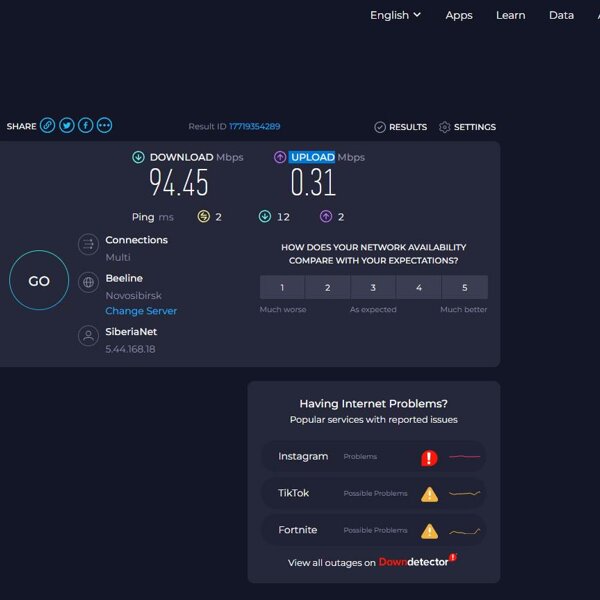Screen dimensions: 600x600
Task: Click the download arrow icon beside DOWNLOAD
Action: (x=138, y=157)
